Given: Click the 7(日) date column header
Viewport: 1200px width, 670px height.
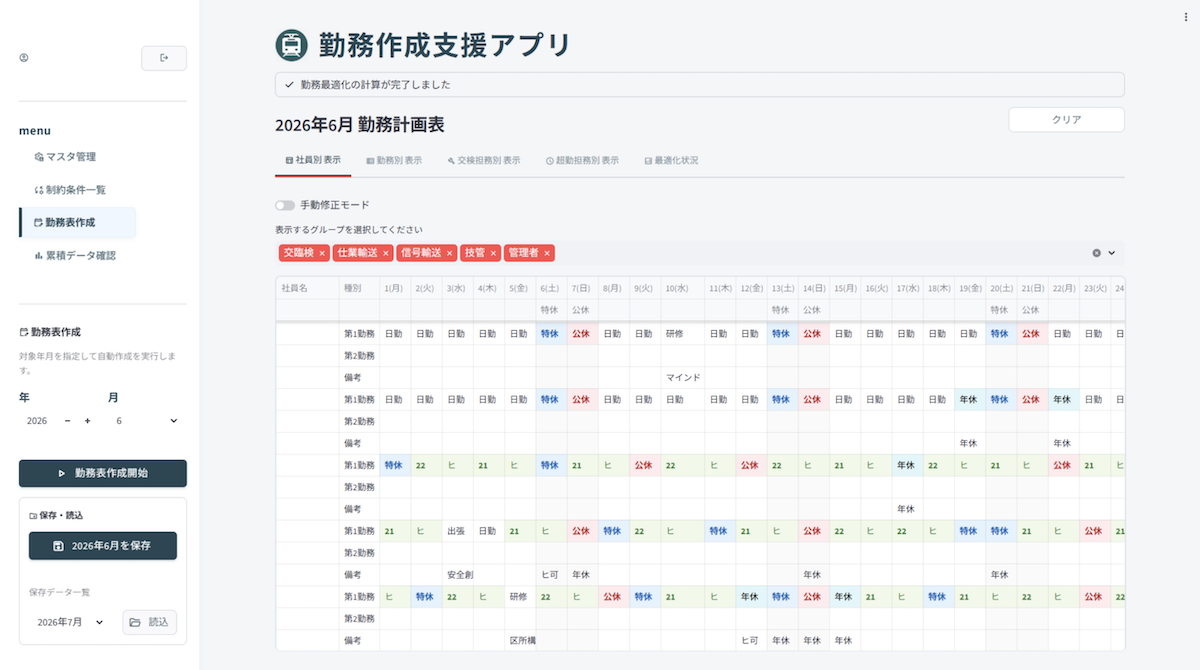Looking at the screenshot, I should pyautogui.click(x=582, y=288).
